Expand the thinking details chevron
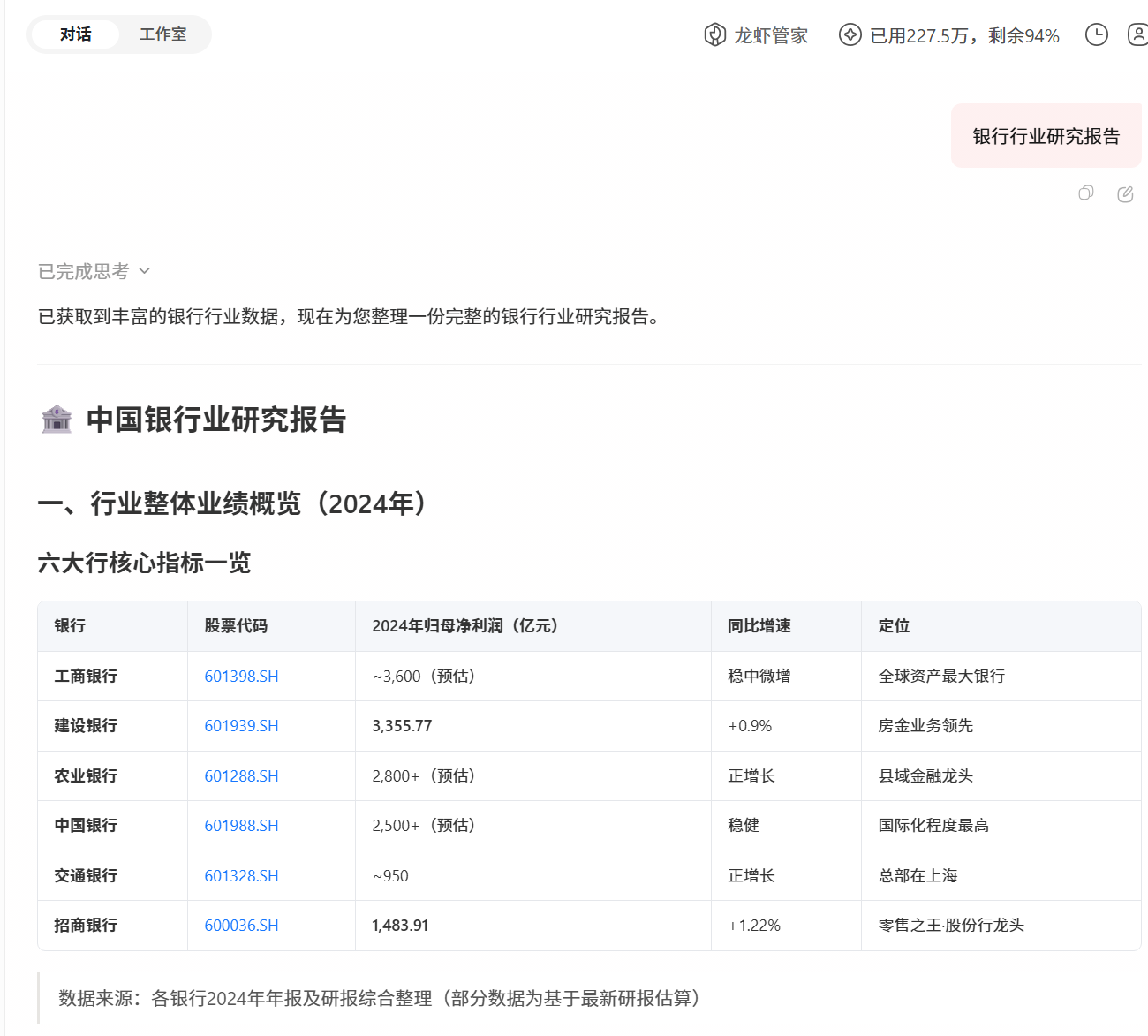The height and width of the screenshot is (1036, 1148). [x=147, y=271]
